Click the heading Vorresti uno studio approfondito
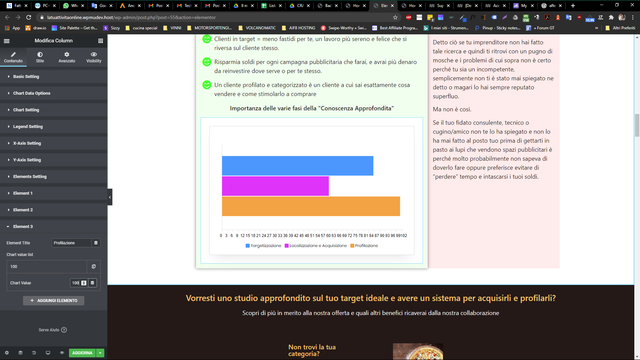 click(371, 298)
